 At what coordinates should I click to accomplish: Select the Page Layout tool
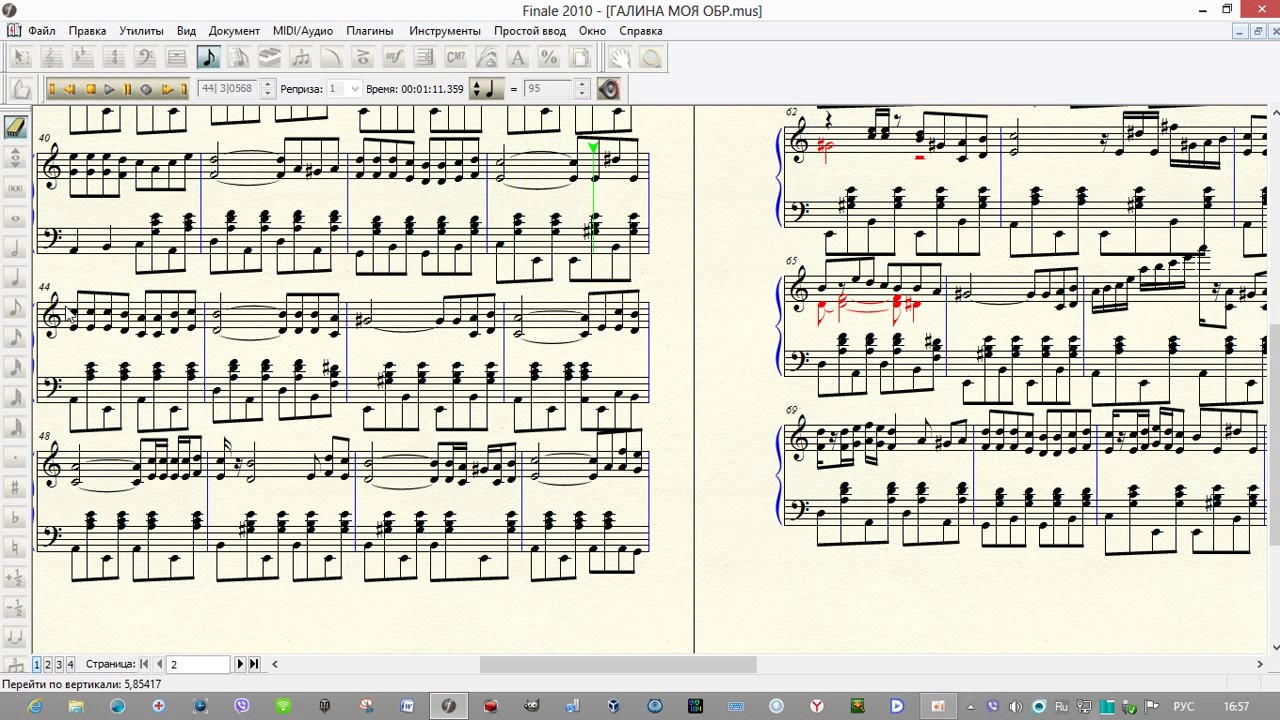click(580, 58)
